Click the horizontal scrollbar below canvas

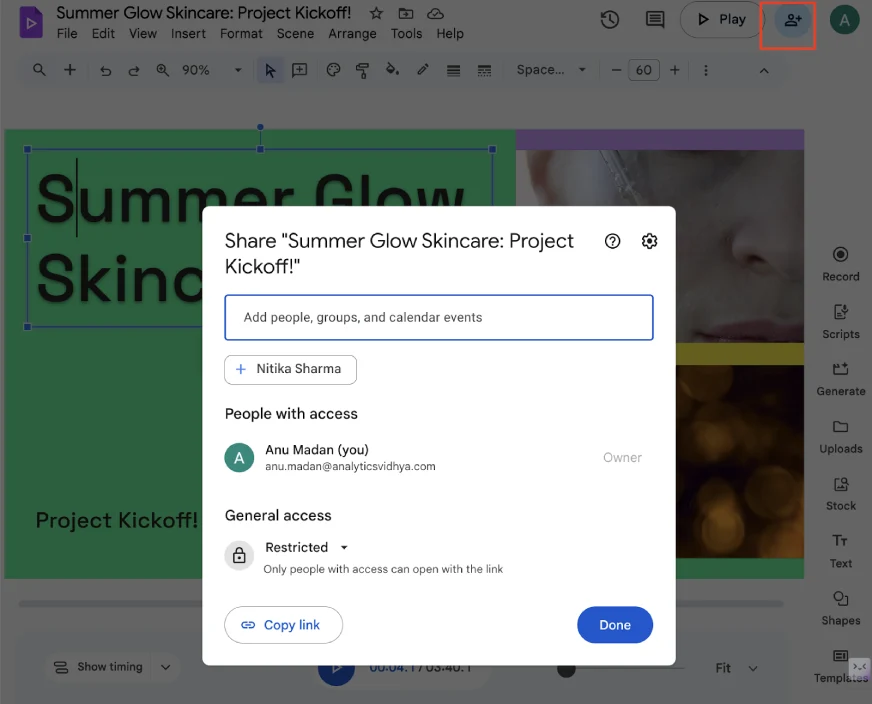400,603
